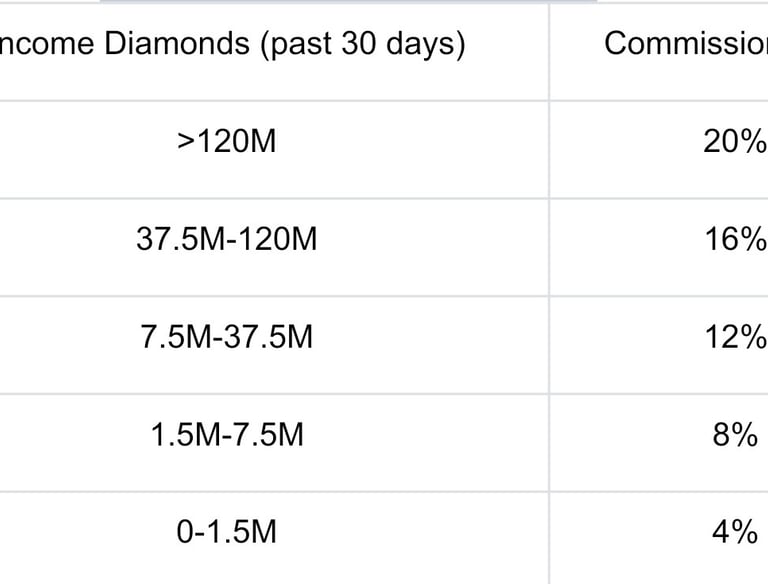Click the Income Diamonds (past 30 days) header
The width and height of the screenshot is (768, 584).
coord(232,44)
